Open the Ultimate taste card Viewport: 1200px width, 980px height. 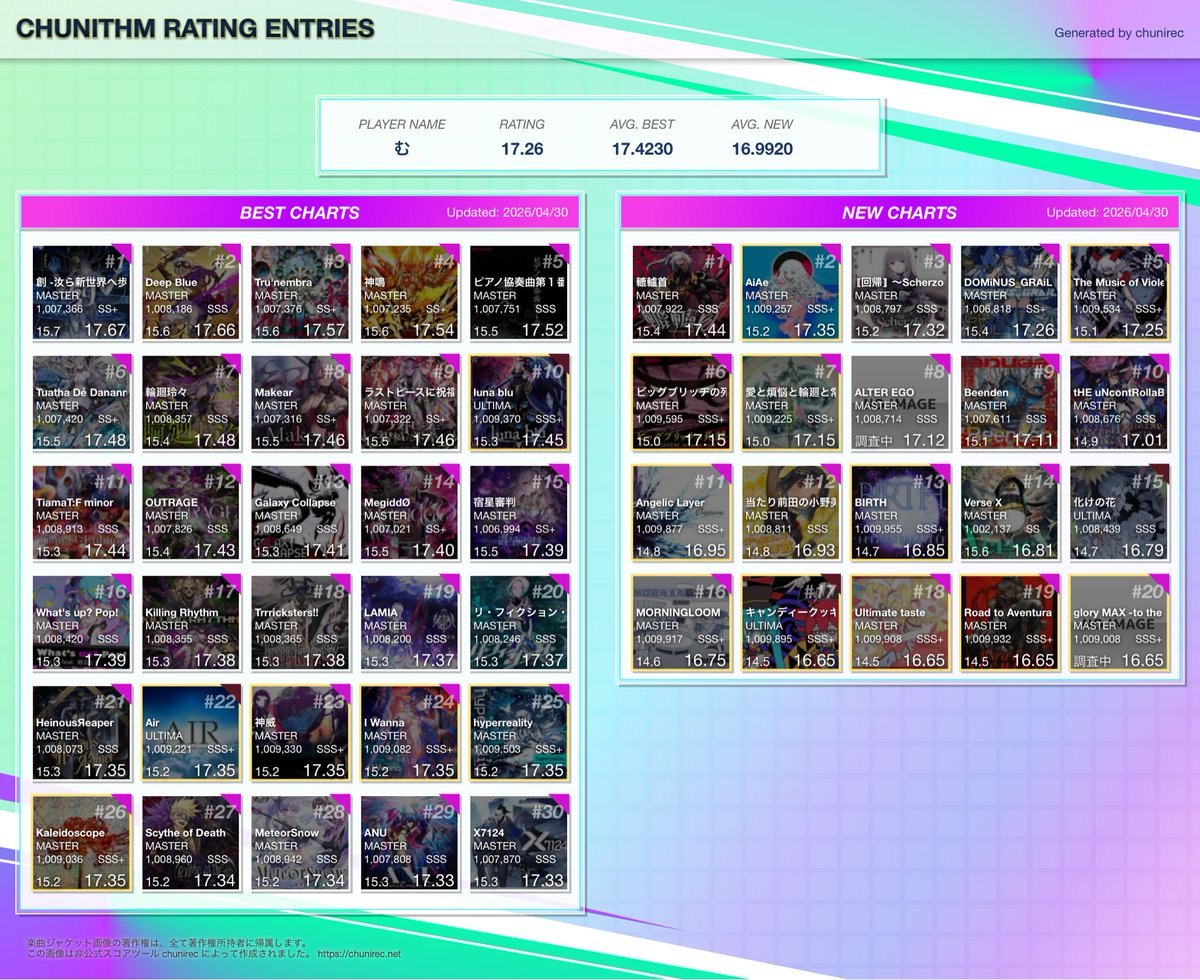point(900,622)
